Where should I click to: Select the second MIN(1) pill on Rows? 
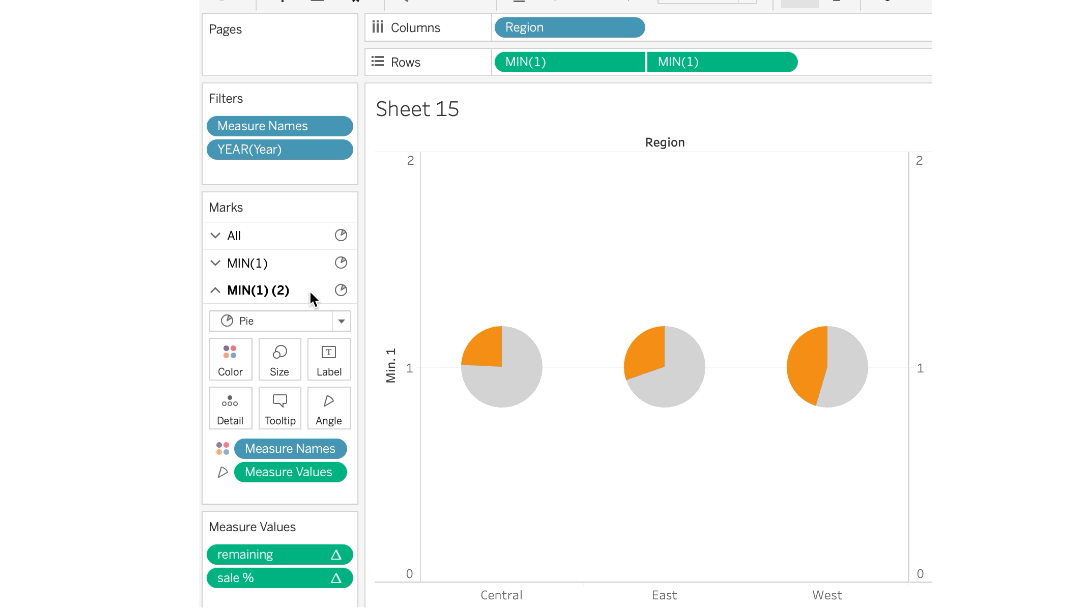pyautogui.click(x=722, y=62)
